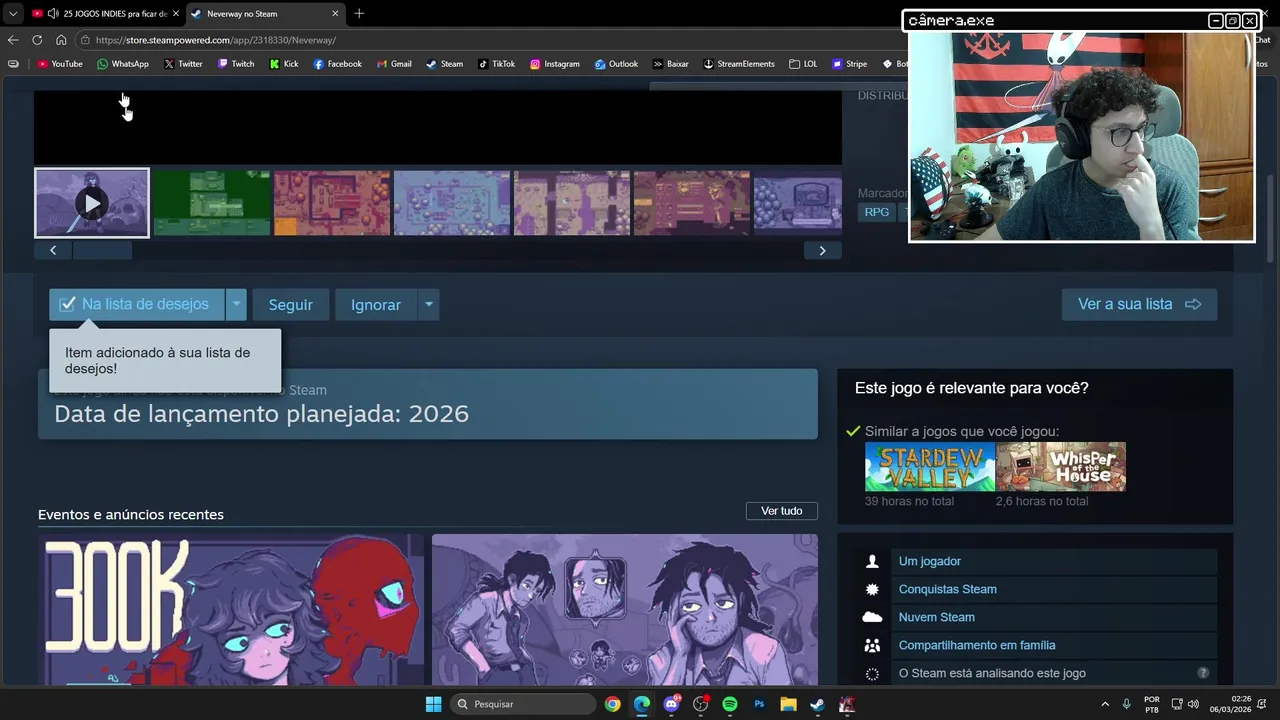Select the 'Neverway no Steam' tab

pyautogui.click(x=265, y=14)
